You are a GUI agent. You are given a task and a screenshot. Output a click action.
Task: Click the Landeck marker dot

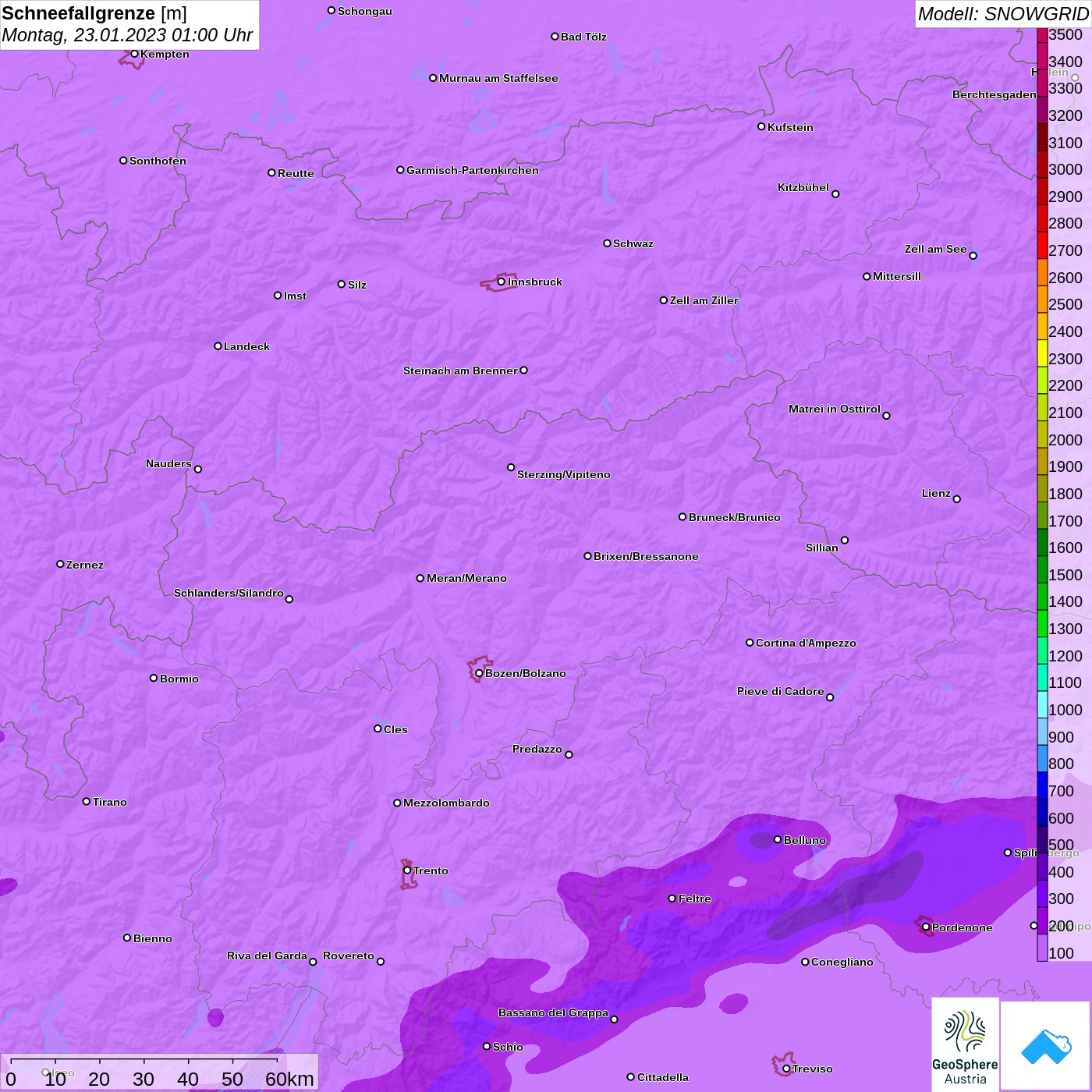[218, 346]
